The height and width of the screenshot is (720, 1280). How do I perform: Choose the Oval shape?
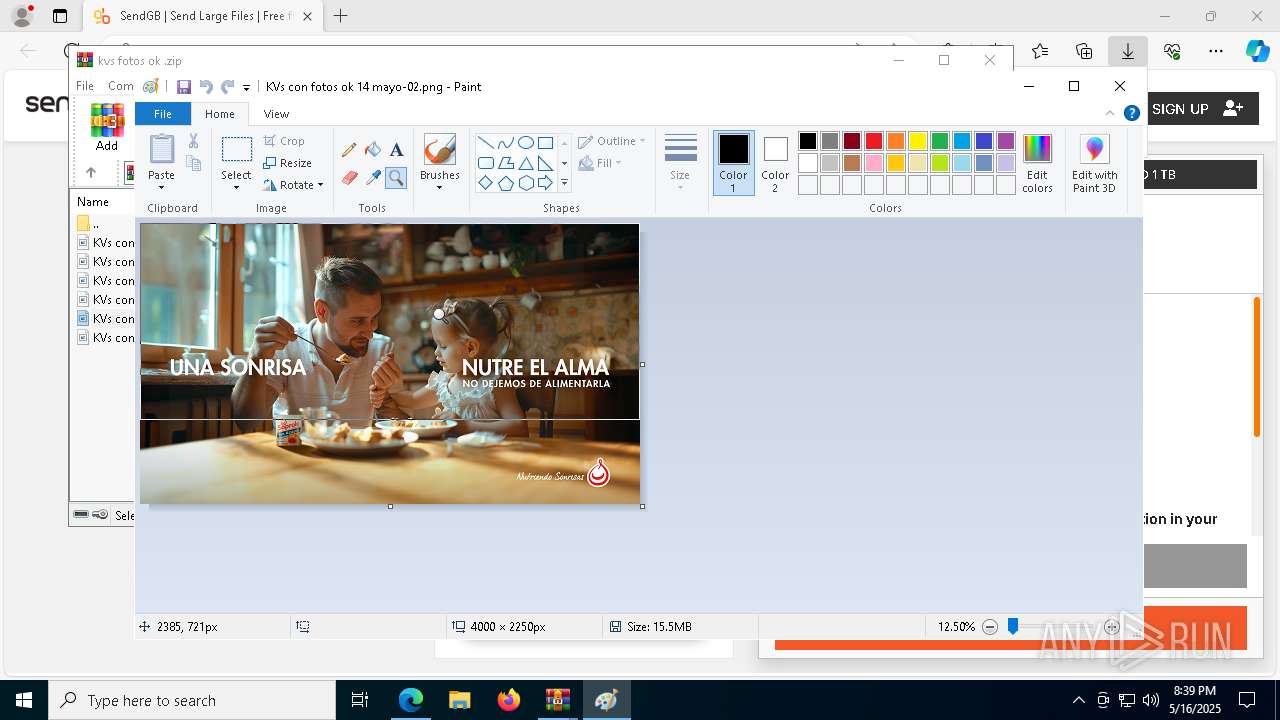[x=525, y=143]
